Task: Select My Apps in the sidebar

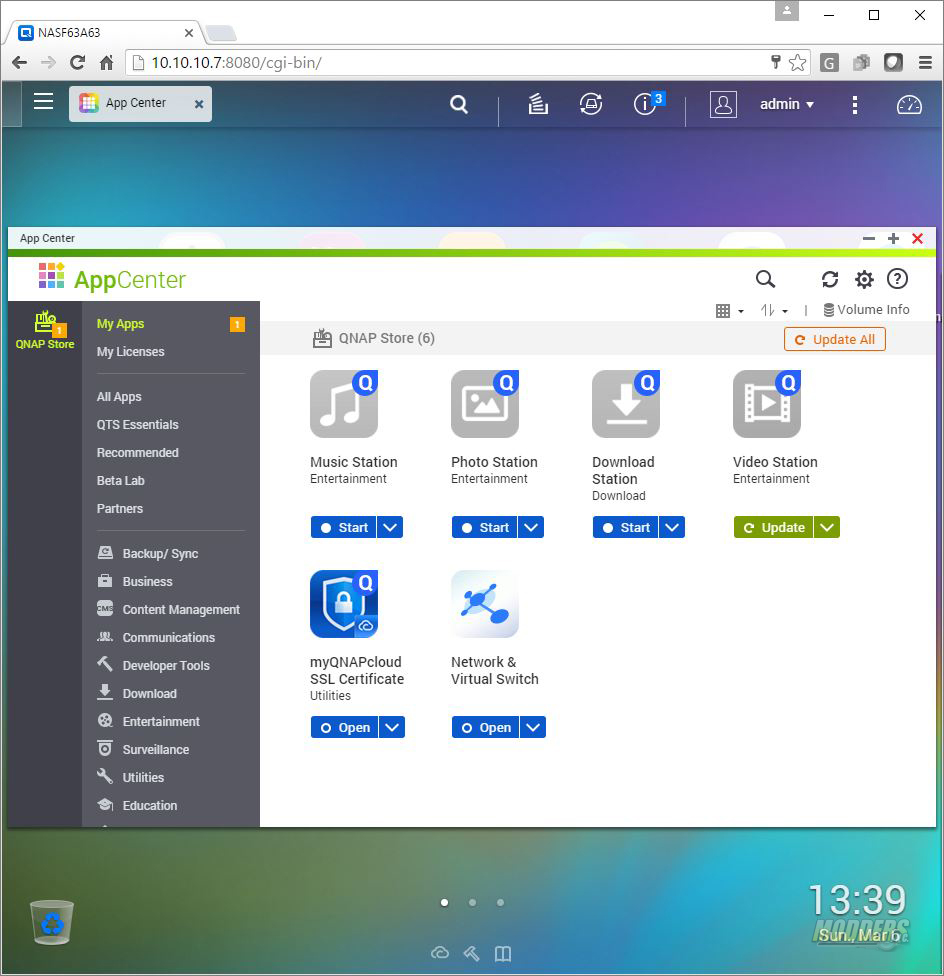Action: click(x=120, y=324)
